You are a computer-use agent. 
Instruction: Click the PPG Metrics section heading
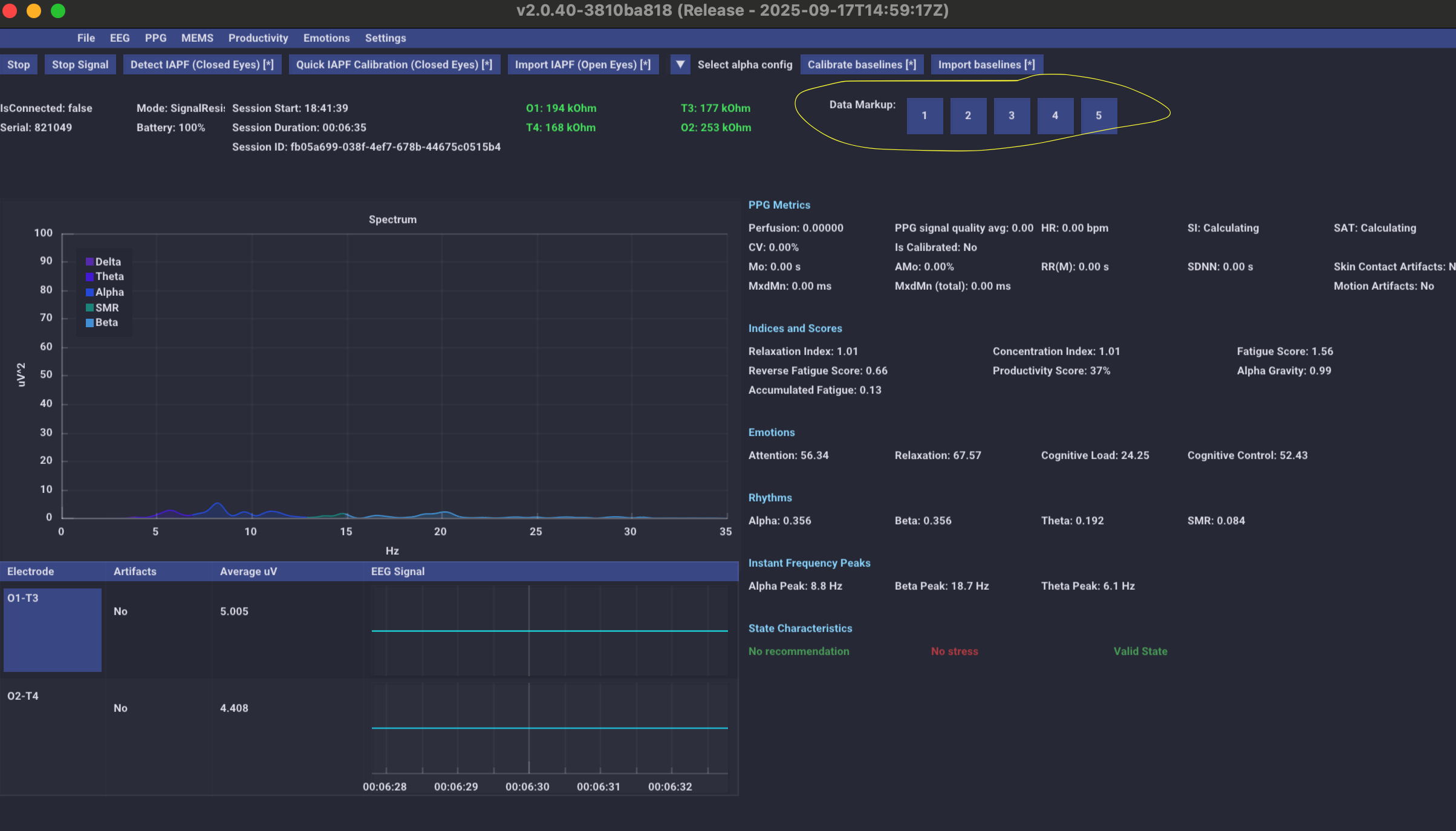[779, 205]
